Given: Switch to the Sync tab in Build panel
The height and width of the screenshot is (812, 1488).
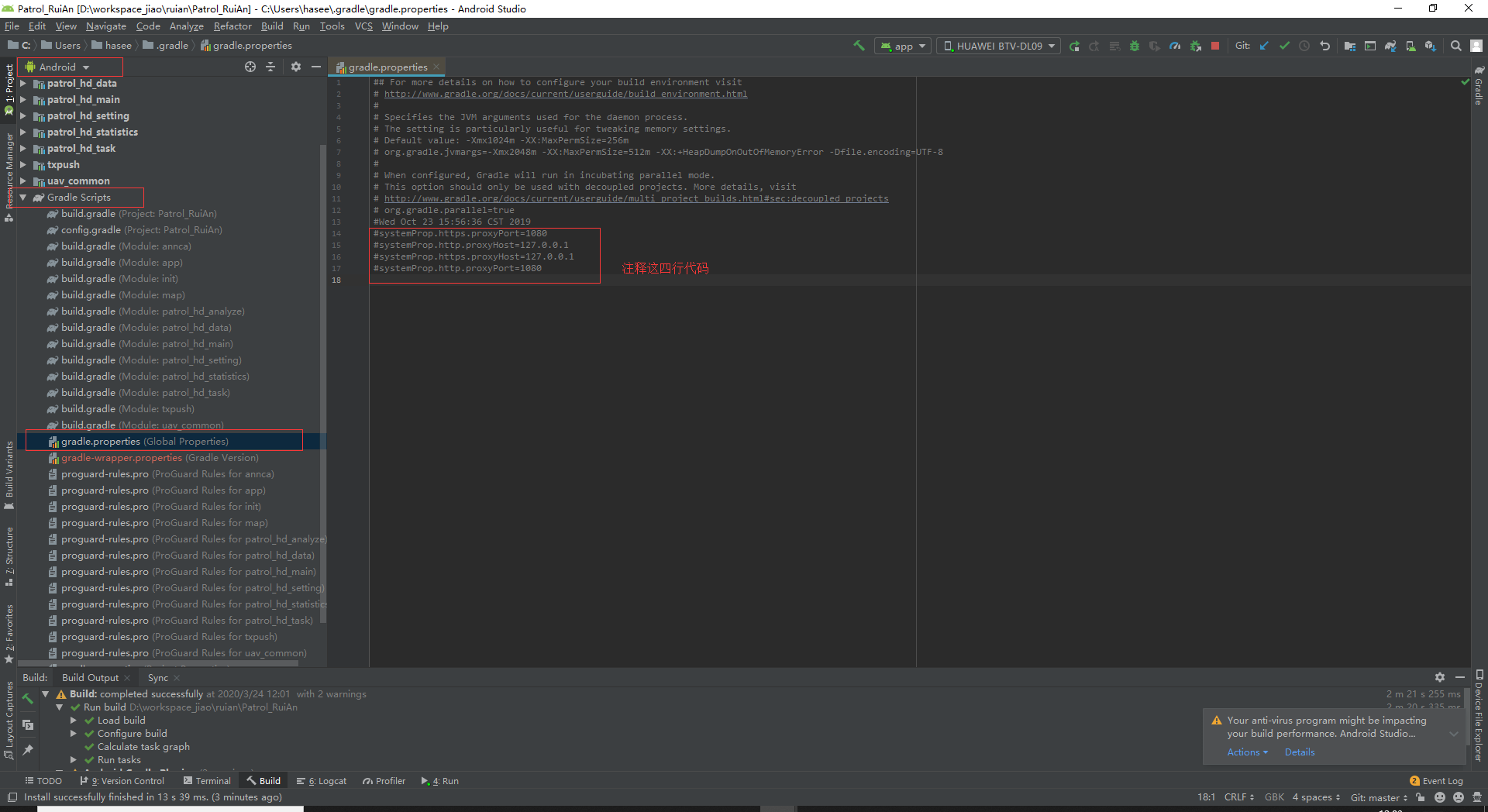Looking at the screenshot, I should click(158, 678).
